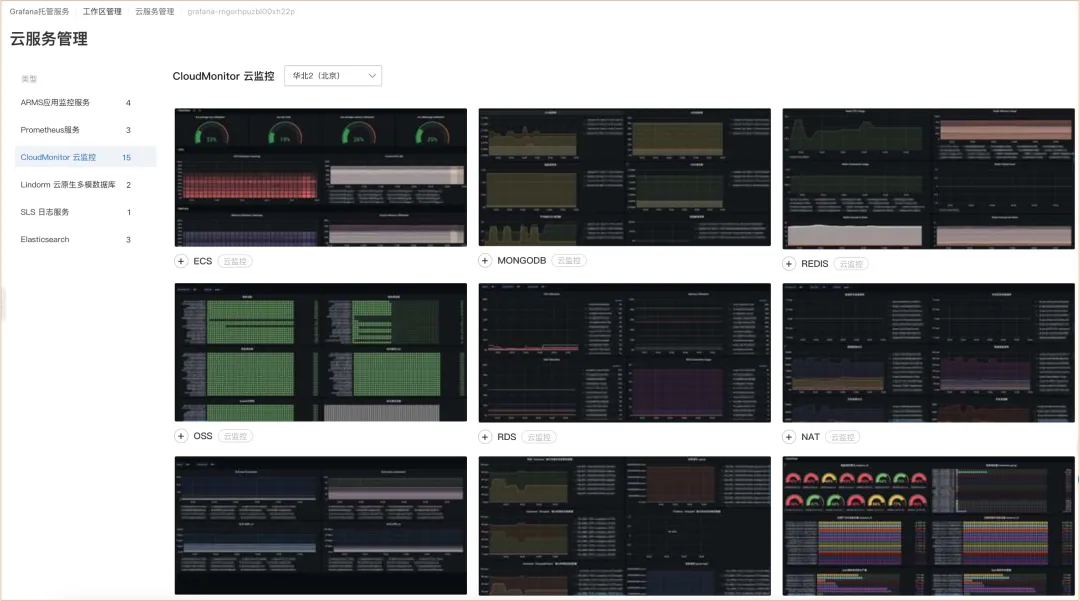Click the 云监控 tag beside OSS
Image resolution: width=1080 pixels, height=601 pixels.
tap(235, 436)
